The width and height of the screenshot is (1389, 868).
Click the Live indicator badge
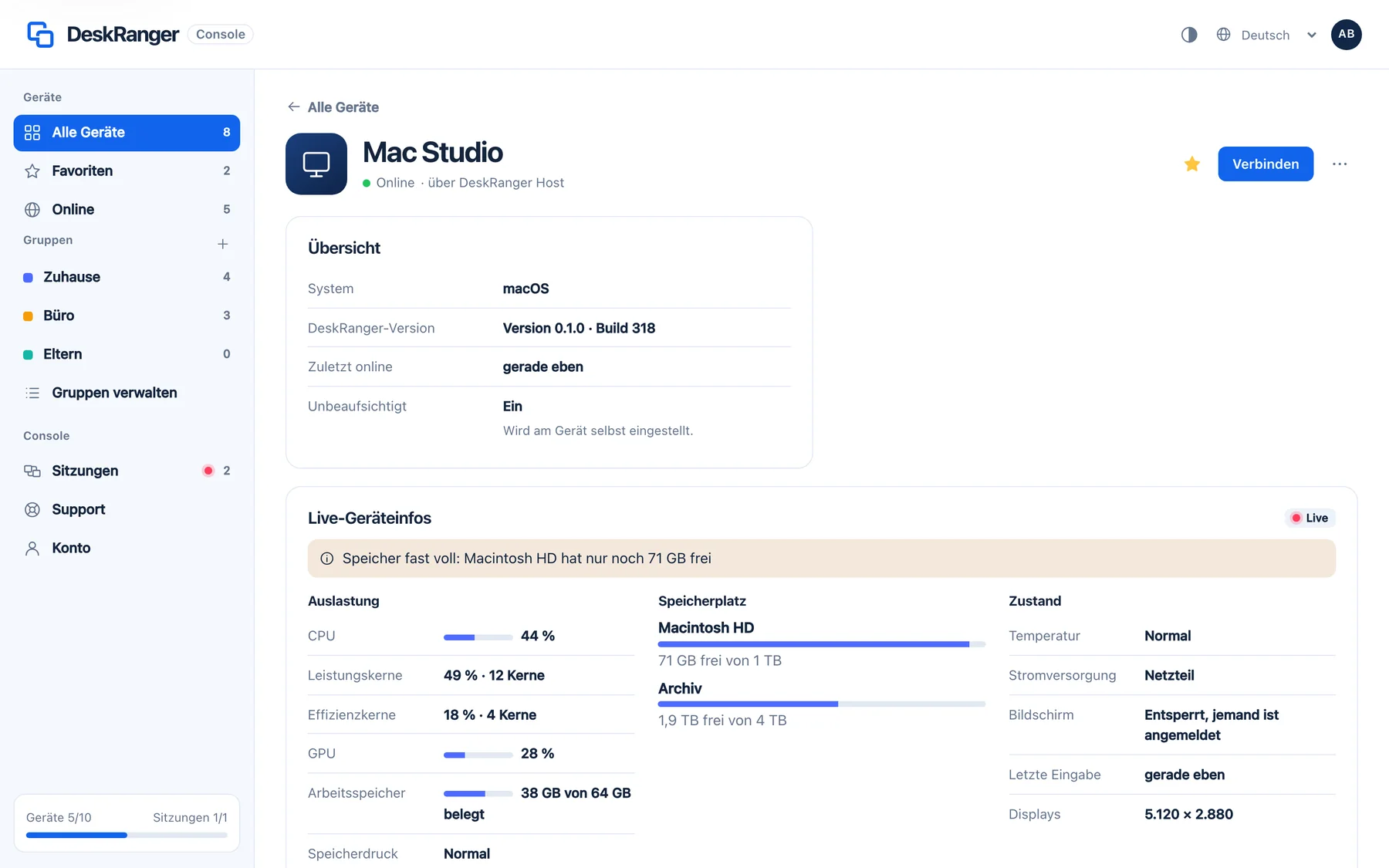click(1310, 518)
